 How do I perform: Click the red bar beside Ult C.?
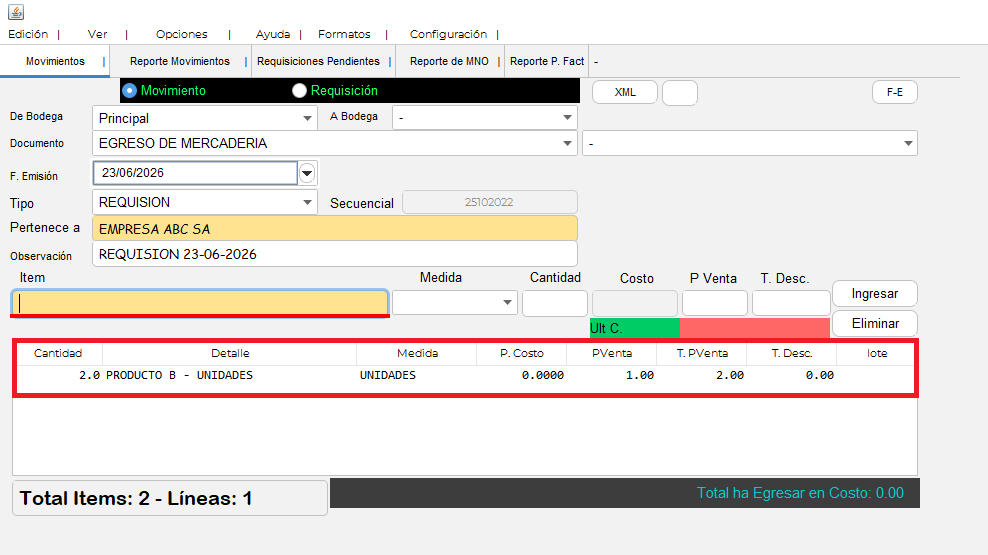coord(755,328)
